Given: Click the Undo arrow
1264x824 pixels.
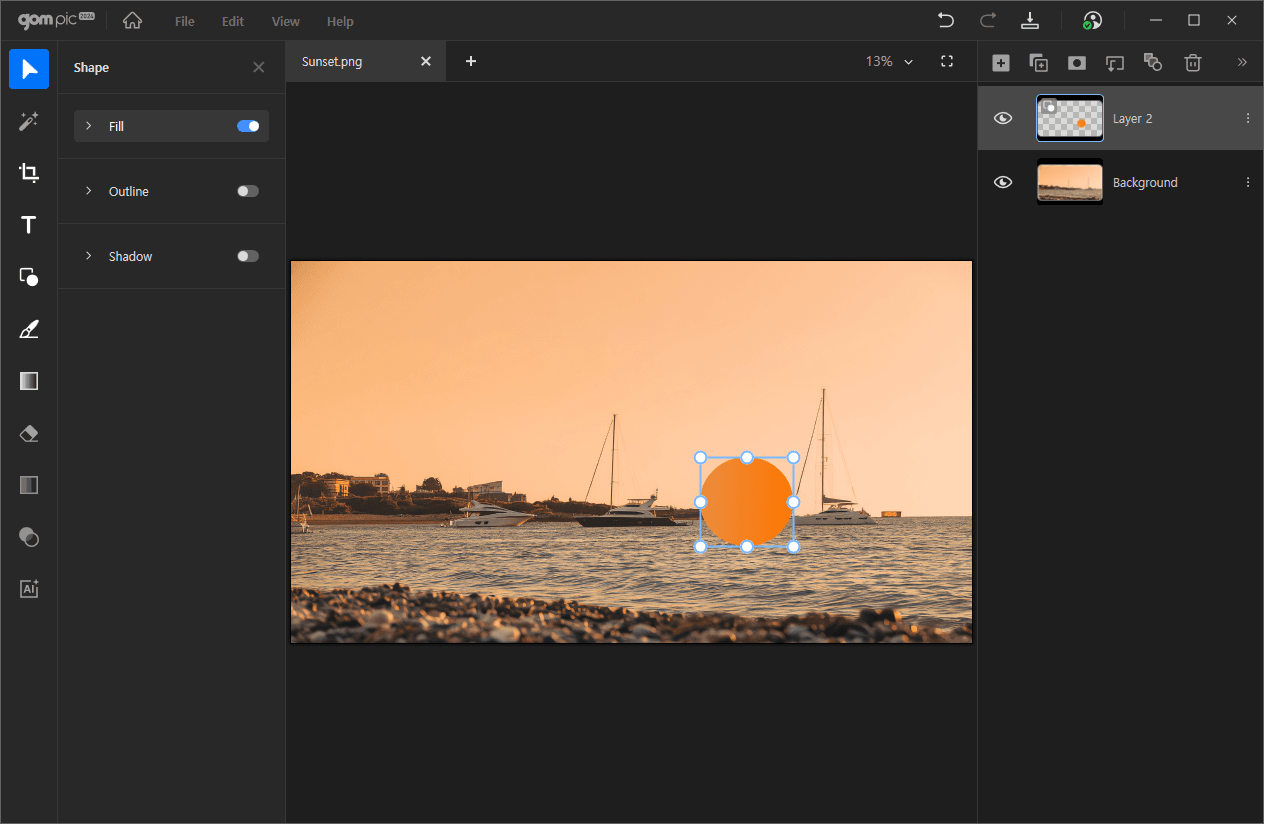Looking at the screenshot, I should tap(945, 21).
